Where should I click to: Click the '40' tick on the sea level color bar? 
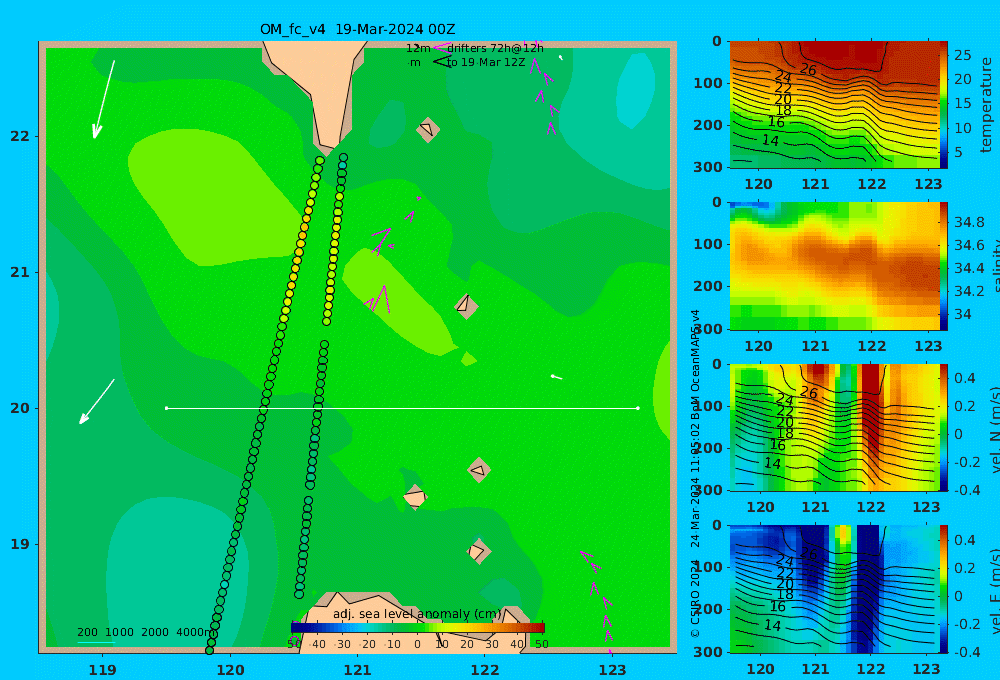517,644
